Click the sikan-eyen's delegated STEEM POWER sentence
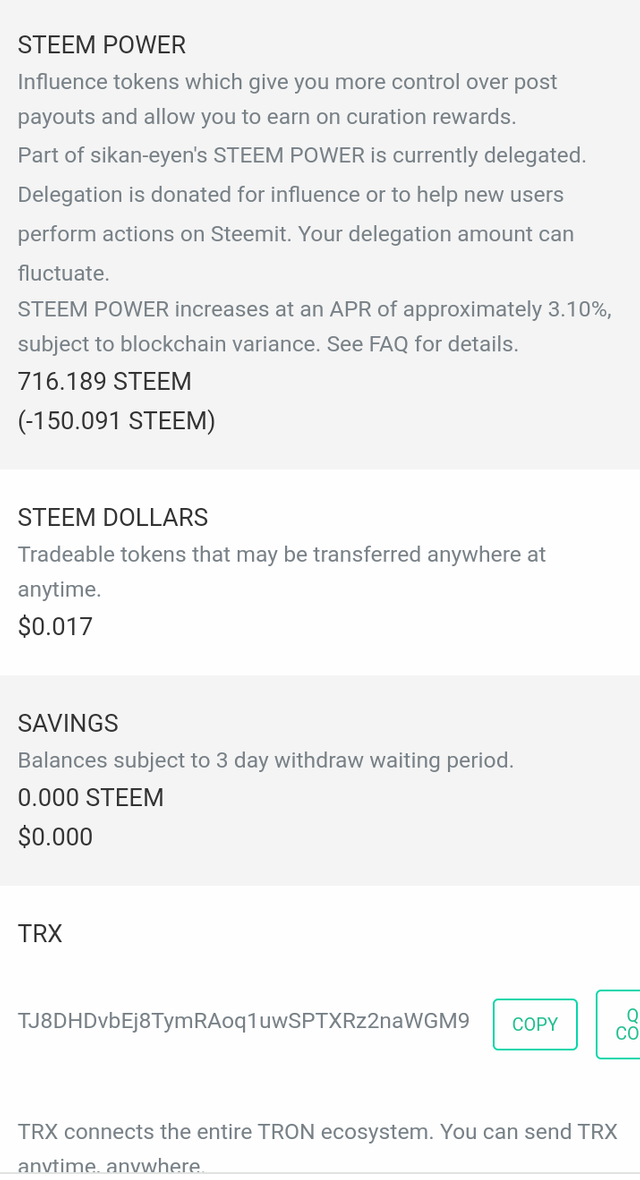Viewport: 640px width, 1180px height. 302,156
